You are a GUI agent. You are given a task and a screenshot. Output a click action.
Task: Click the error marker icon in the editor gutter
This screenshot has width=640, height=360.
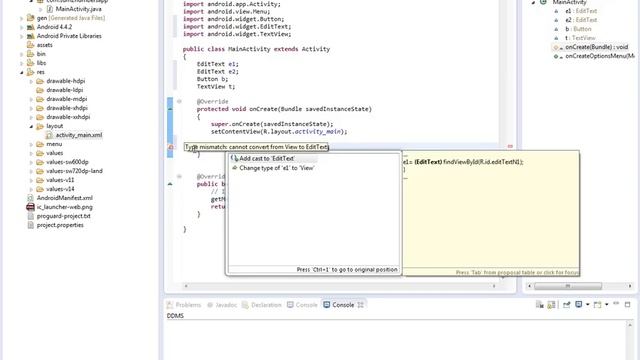point(171,147)
